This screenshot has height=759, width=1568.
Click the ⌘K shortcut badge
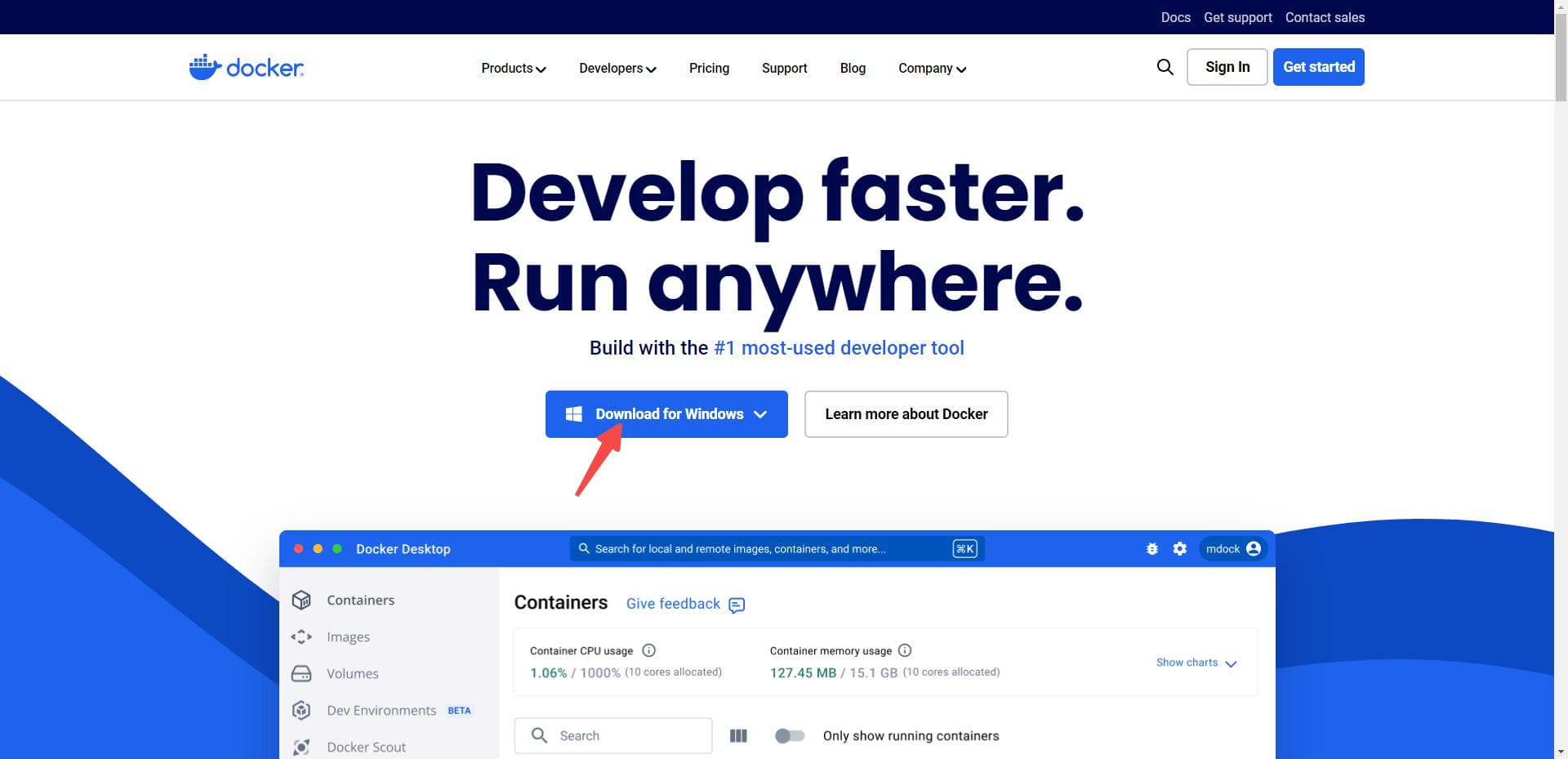tap(964, 549)
